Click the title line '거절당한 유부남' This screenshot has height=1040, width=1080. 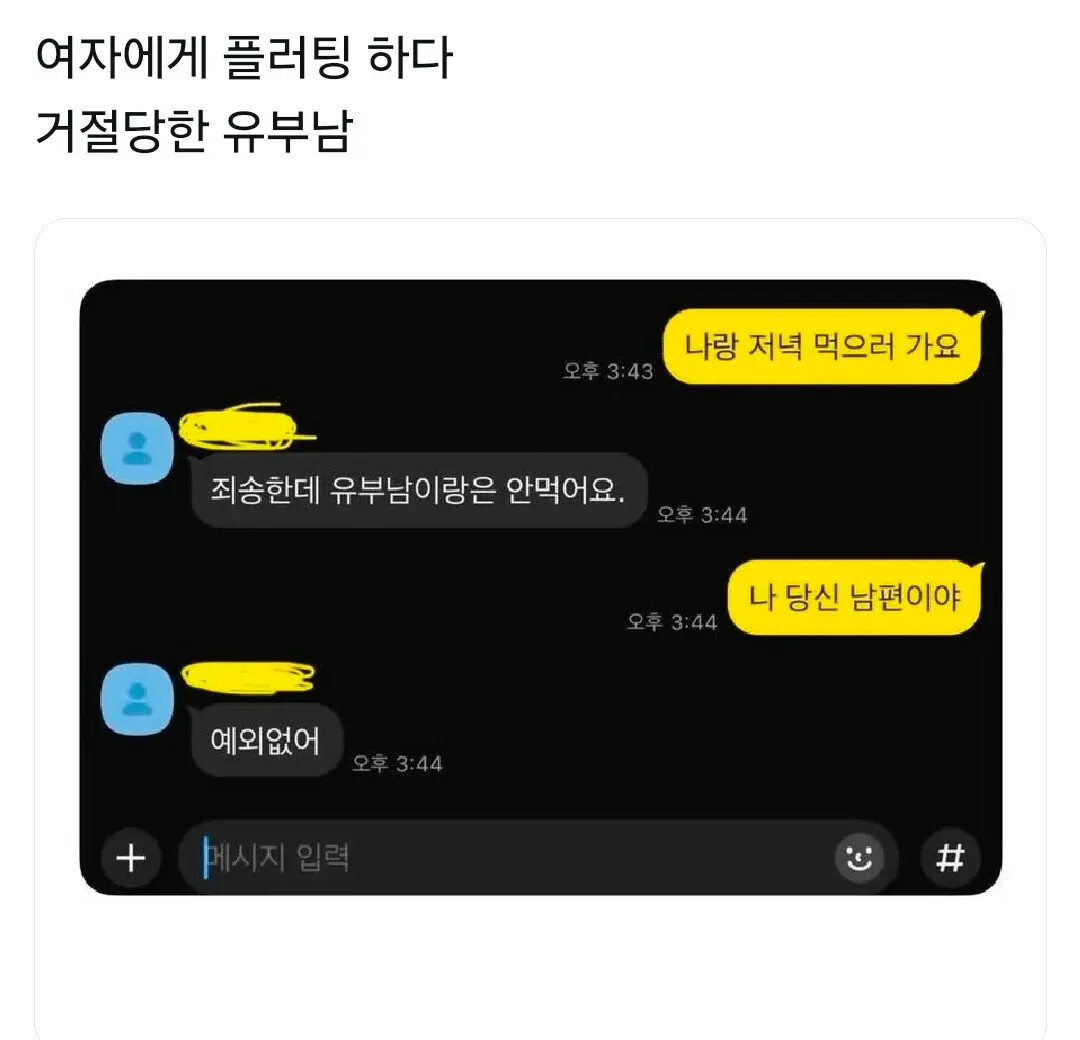coord(194,130)
